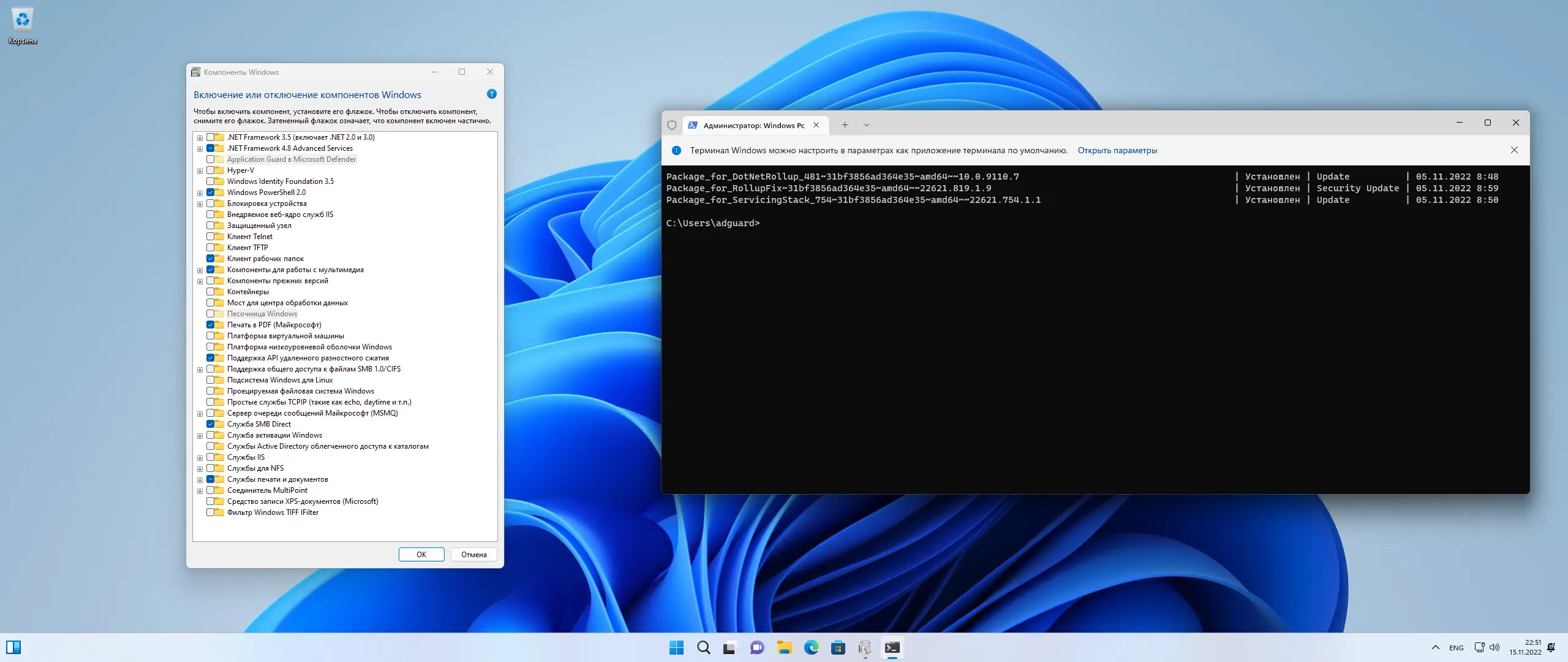Select the Administrator Windows PowerShell tab
The height and width of the screenshot is (662, 1568).
pyautogui.click(x=753, y=125)
